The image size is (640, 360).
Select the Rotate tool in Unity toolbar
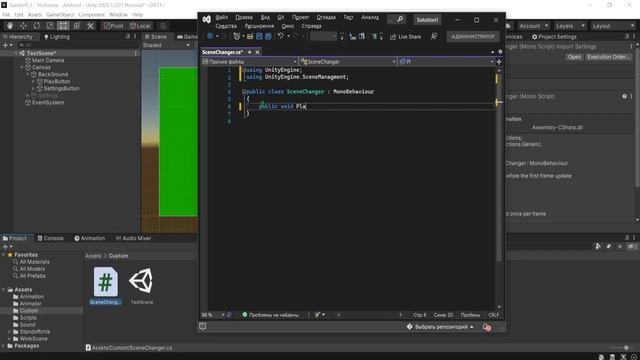(37, 26)
